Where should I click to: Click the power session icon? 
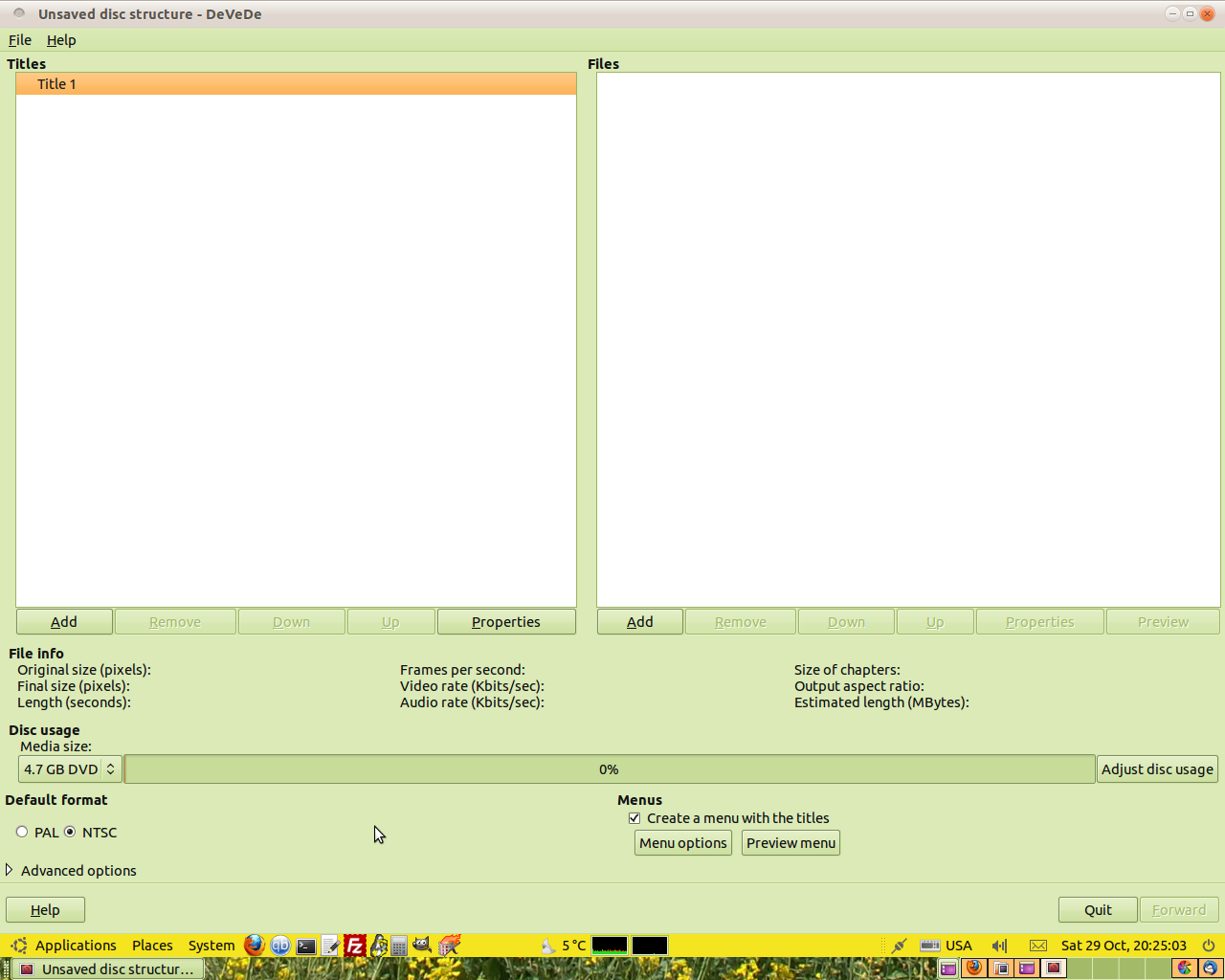click(x=1209, y=946)
